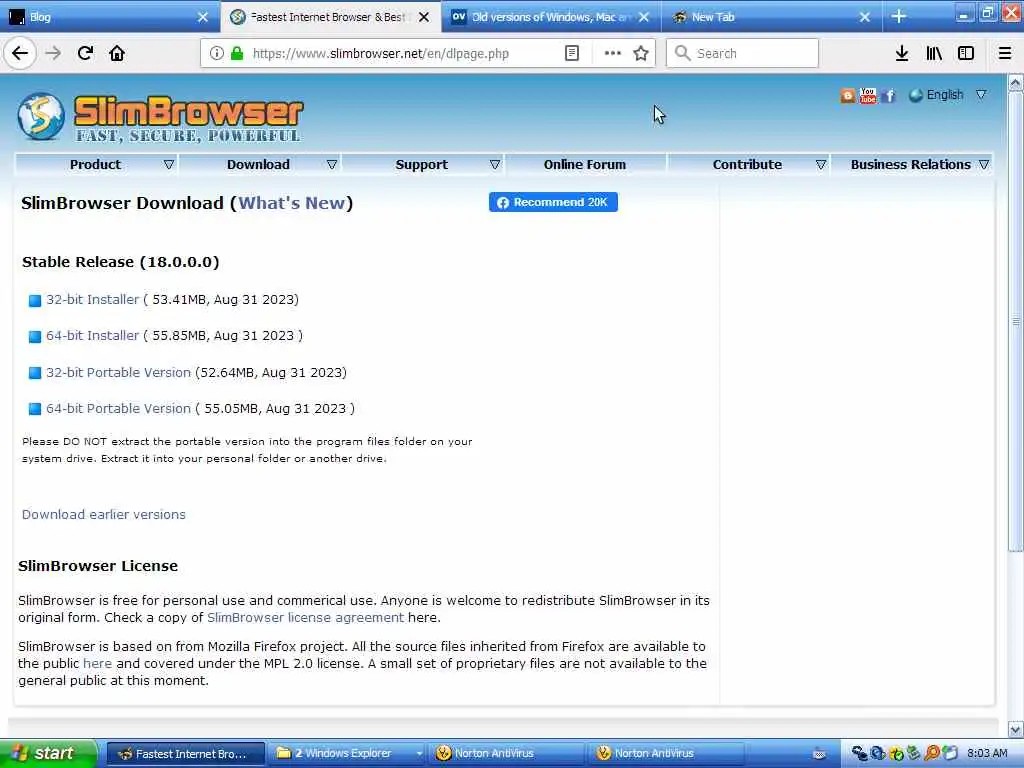
Task: Switch to the New Tab tab
Action: (771, 17)
